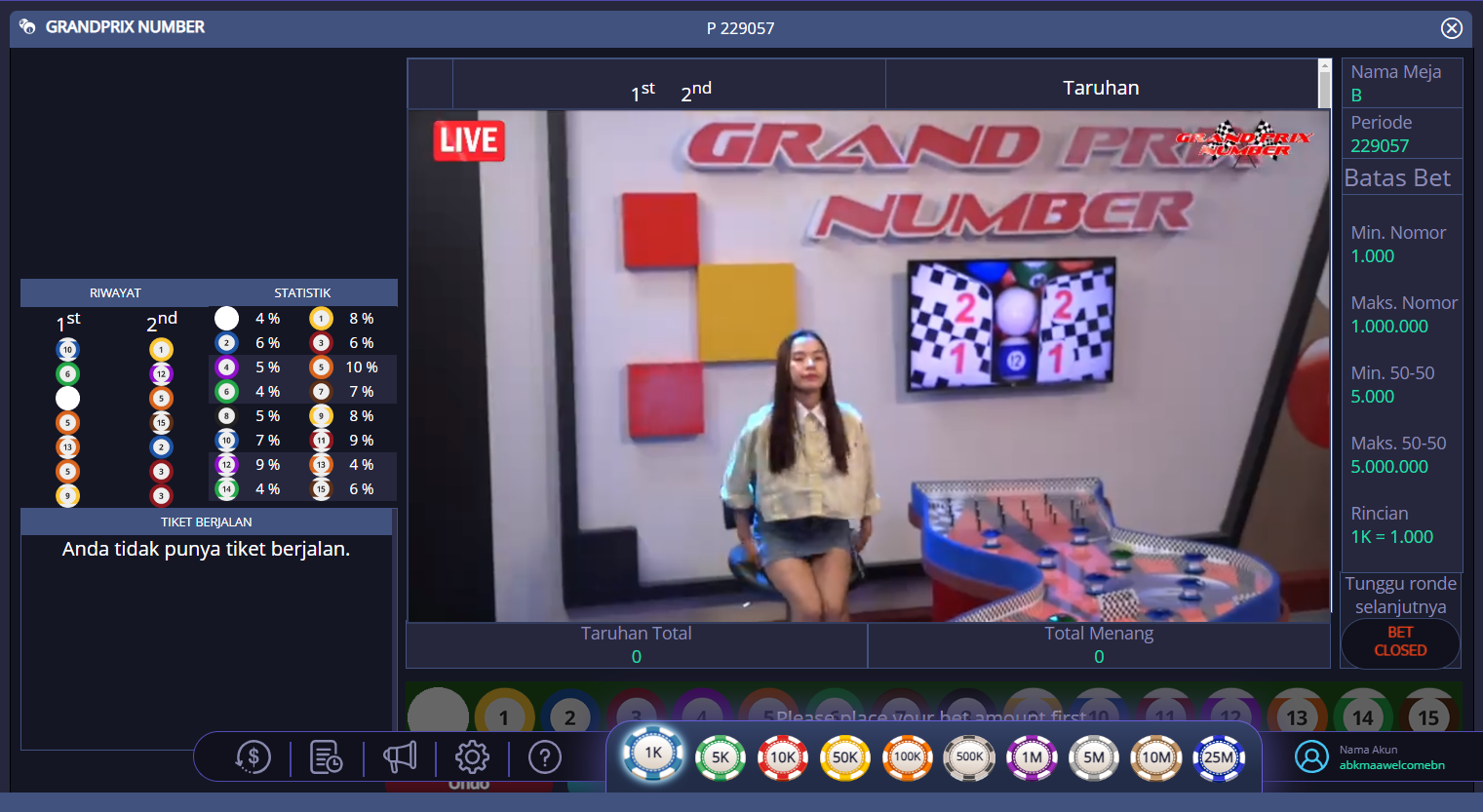
Task: Click the BET CLOSED button
Action: (1400, 641)
